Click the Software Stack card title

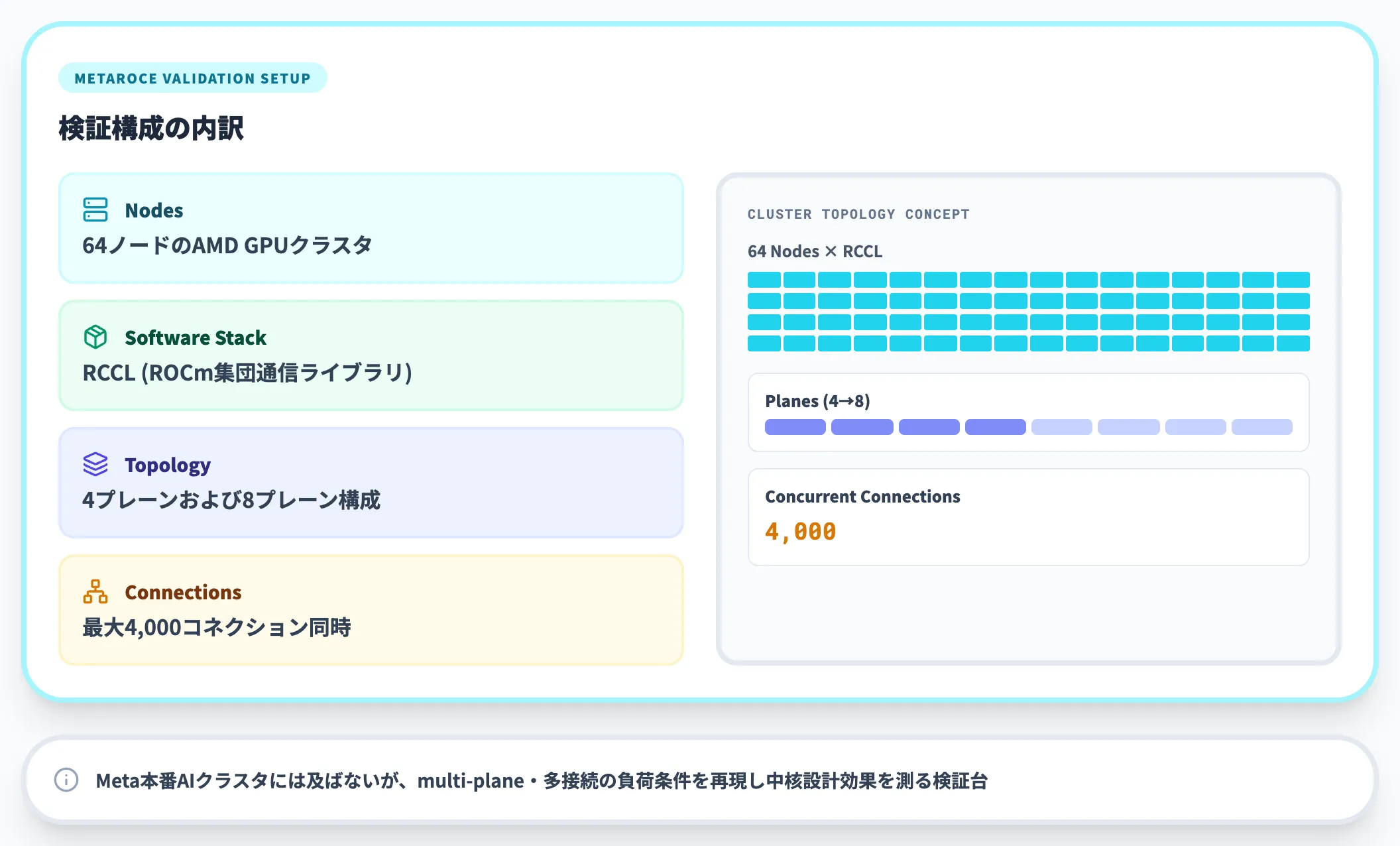[196, 337]
